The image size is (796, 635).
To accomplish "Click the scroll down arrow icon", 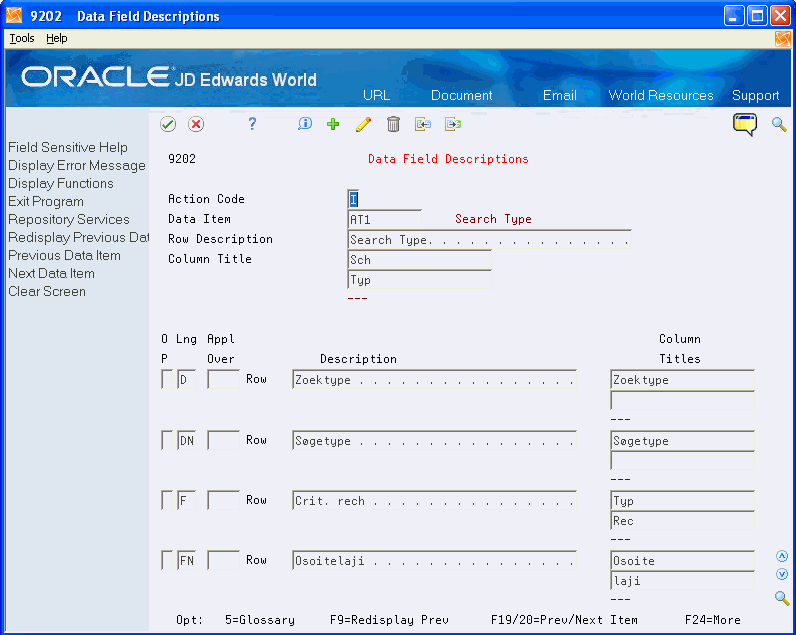I will pos(782,574).
